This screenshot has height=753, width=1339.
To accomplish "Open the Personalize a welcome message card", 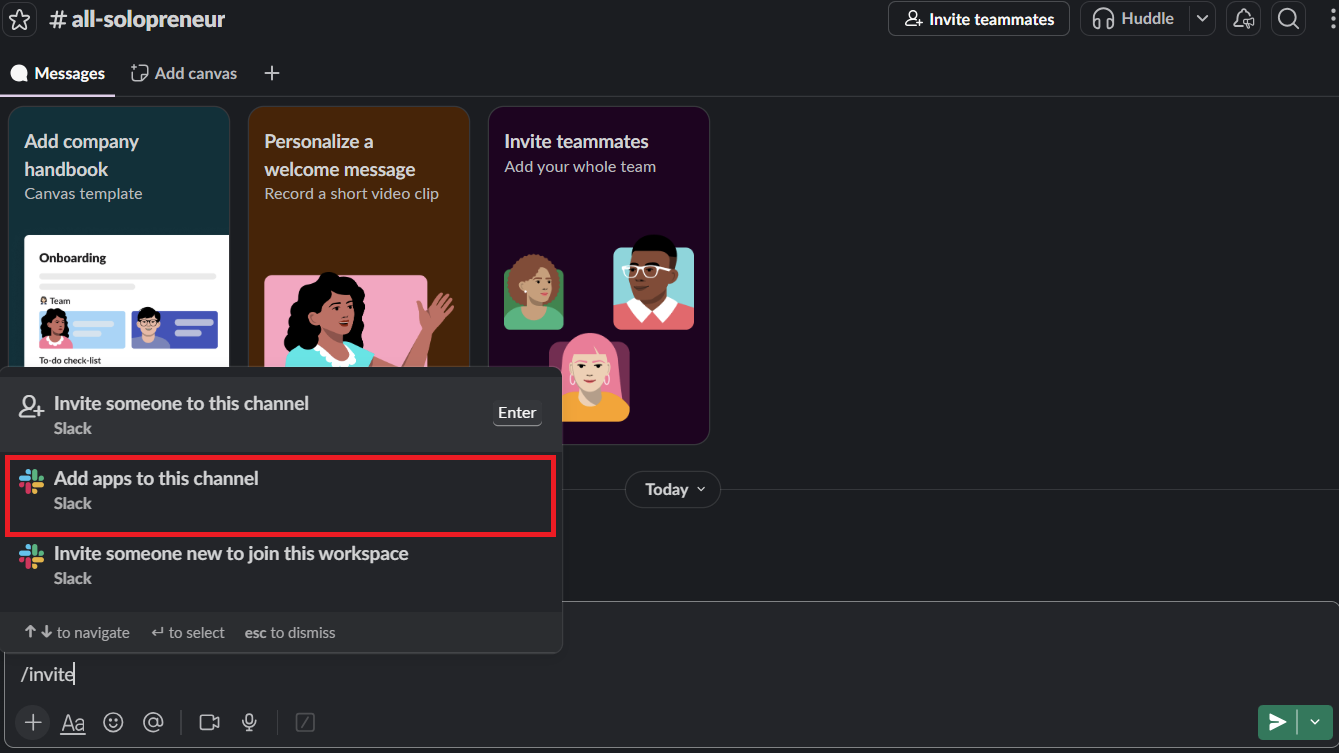I will tap(359, 238).
